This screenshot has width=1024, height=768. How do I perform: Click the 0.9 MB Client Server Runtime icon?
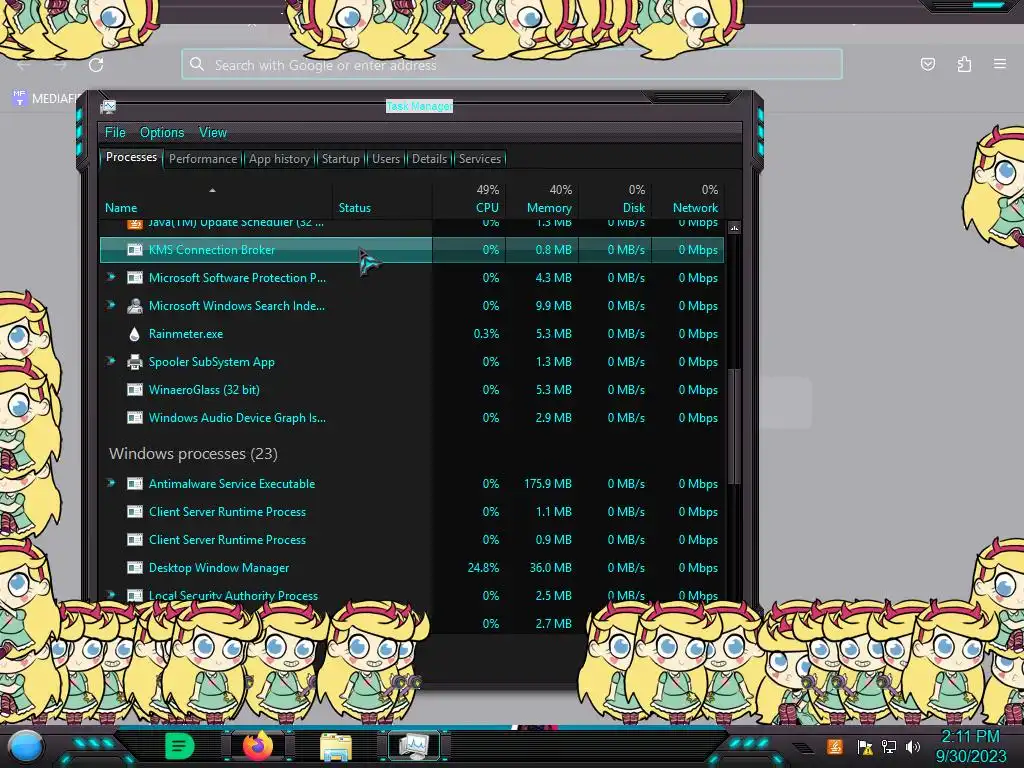(135, 540)
